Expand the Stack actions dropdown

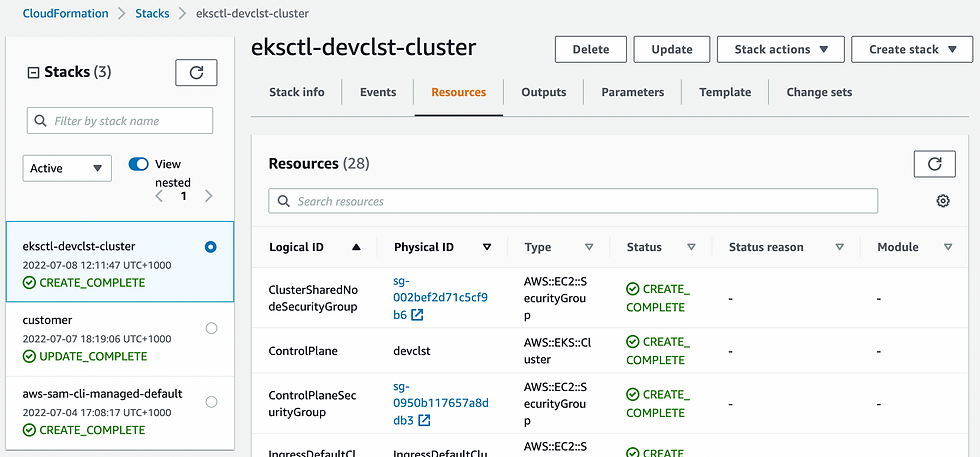pos(781,49)
